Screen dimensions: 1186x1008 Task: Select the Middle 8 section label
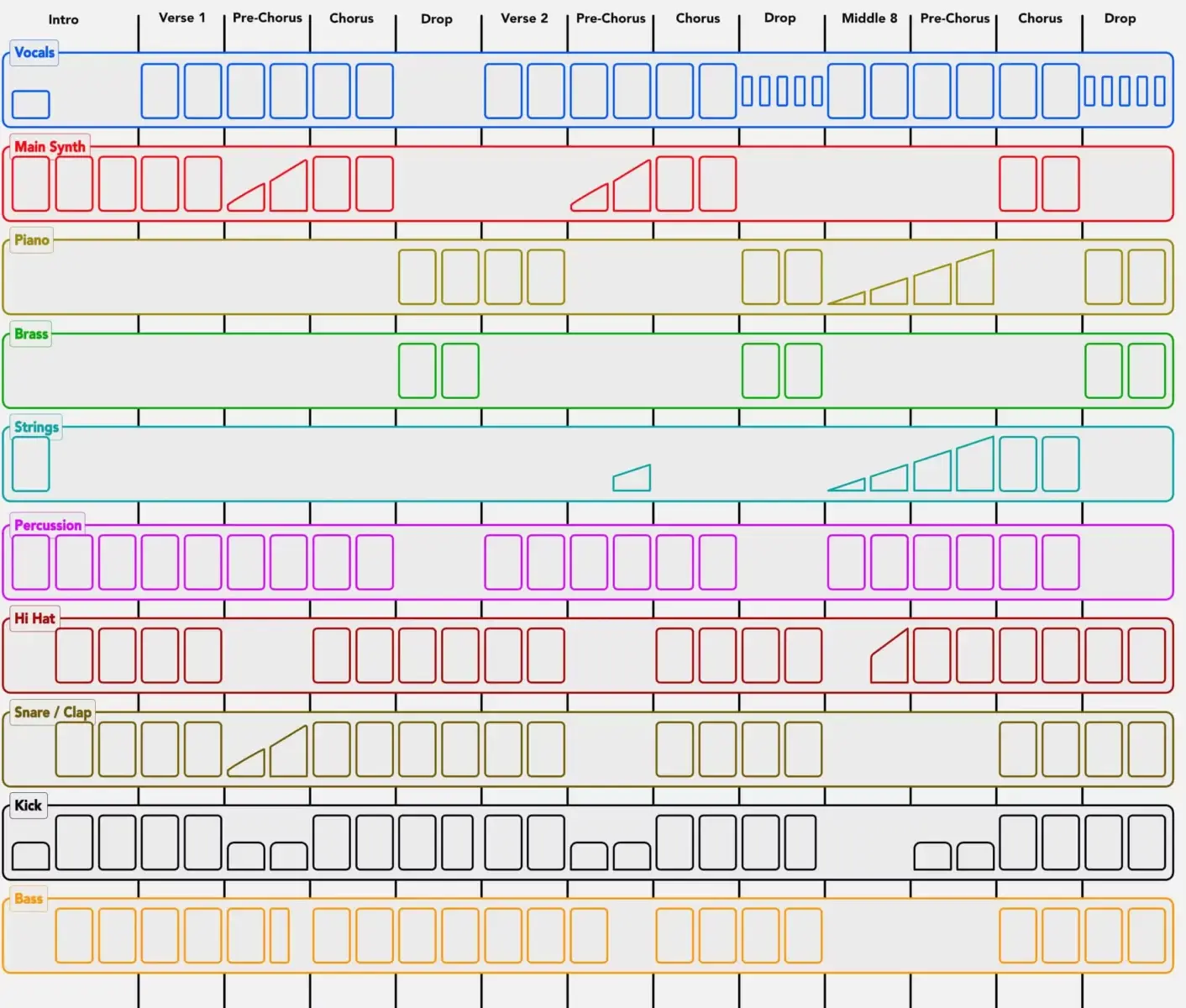pyautogui.click(x=869, y=18)
